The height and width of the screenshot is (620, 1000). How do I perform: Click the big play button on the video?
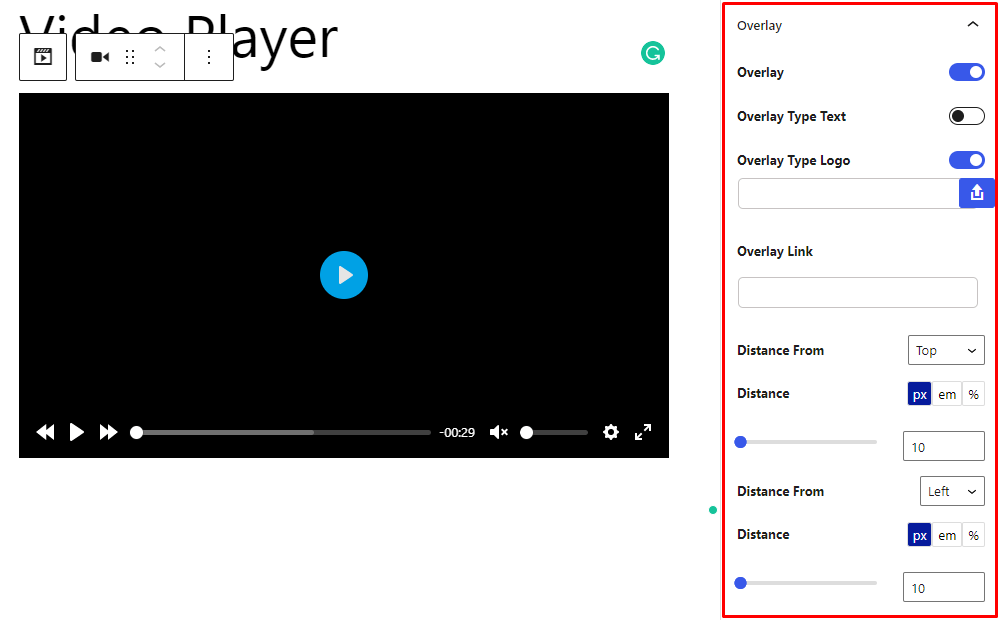344,275
